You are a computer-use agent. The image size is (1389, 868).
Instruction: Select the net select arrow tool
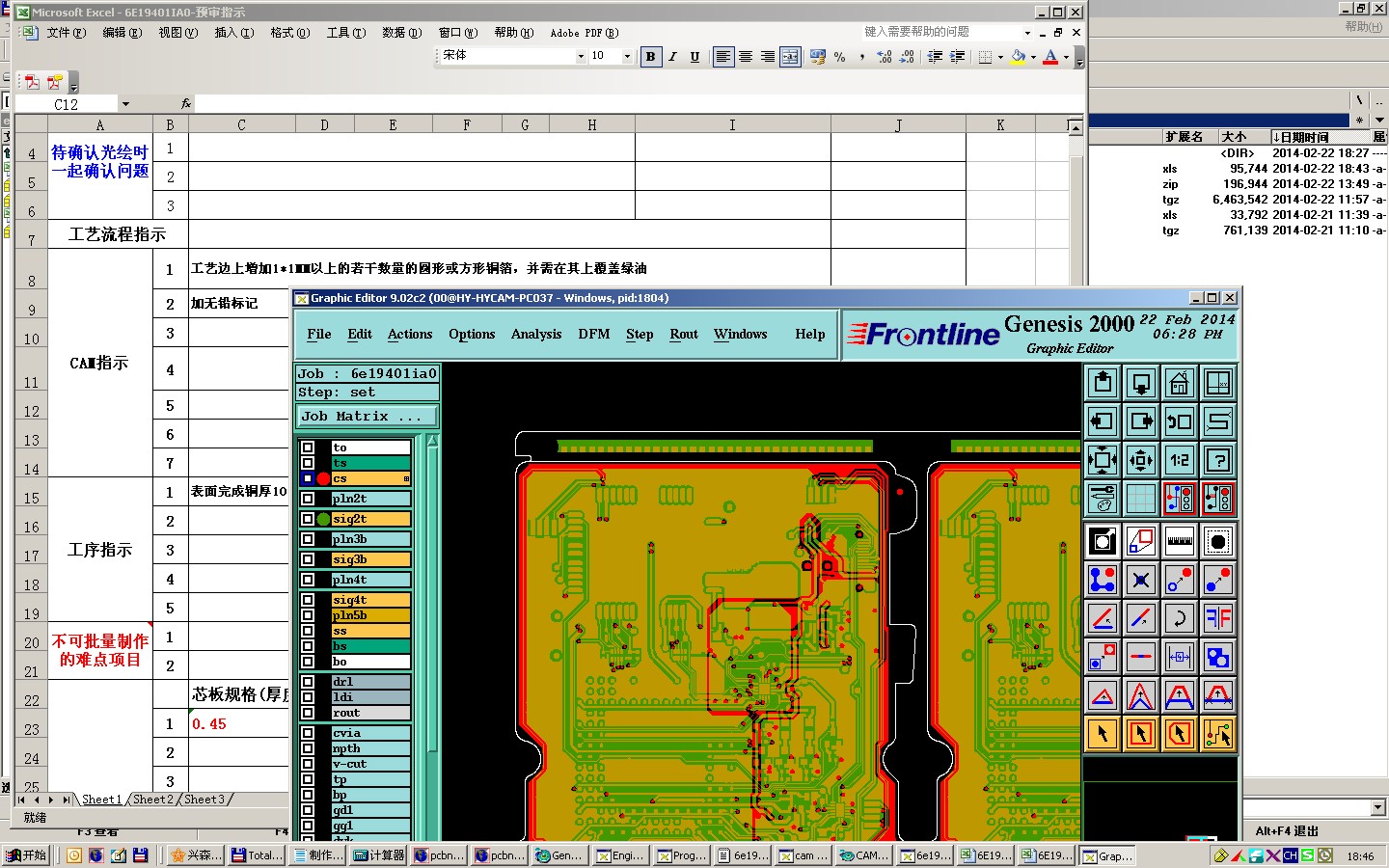[1218, 734]
